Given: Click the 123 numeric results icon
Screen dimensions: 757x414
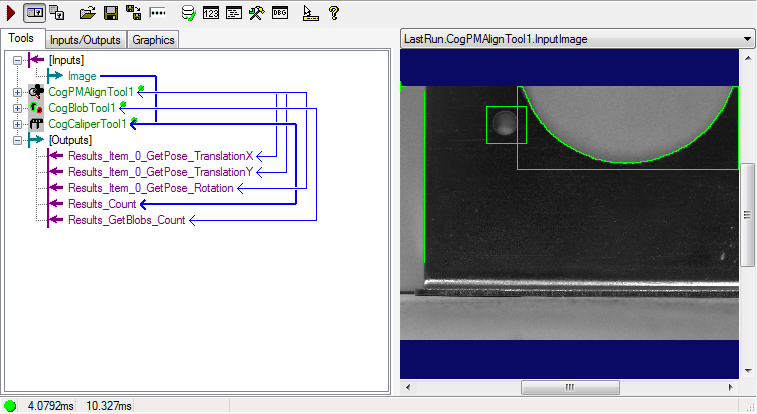Looking at the screenshot, I should tap(211, 13).
